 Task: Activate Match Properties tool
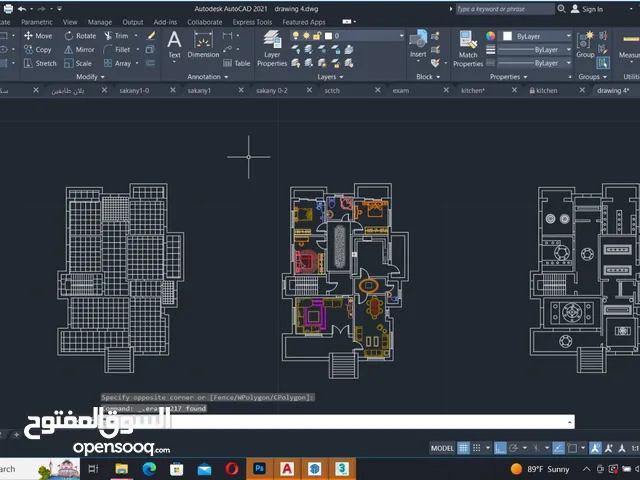(x=468, y=48)
